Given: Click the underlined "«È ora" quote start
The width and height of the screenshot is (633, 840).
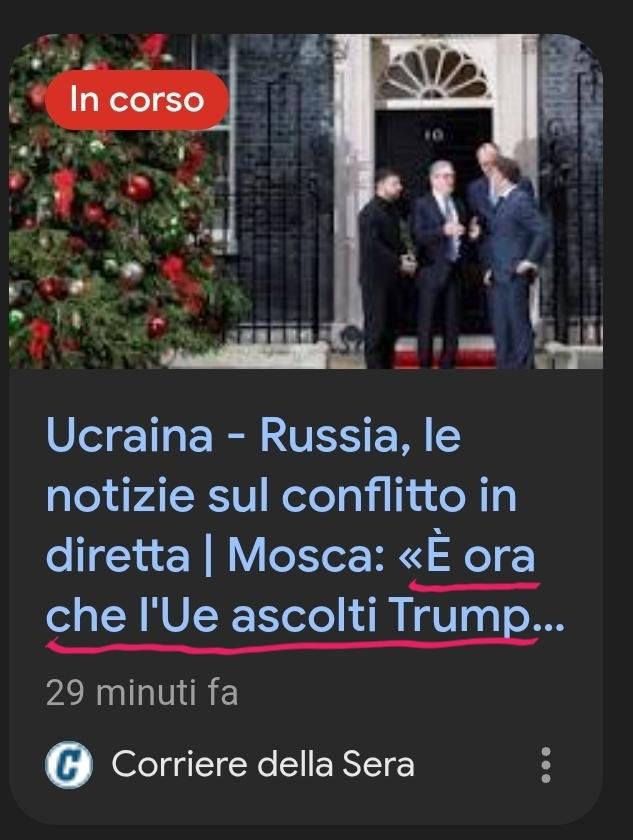Looking at the screenshot, I should (x=467, y=557).
